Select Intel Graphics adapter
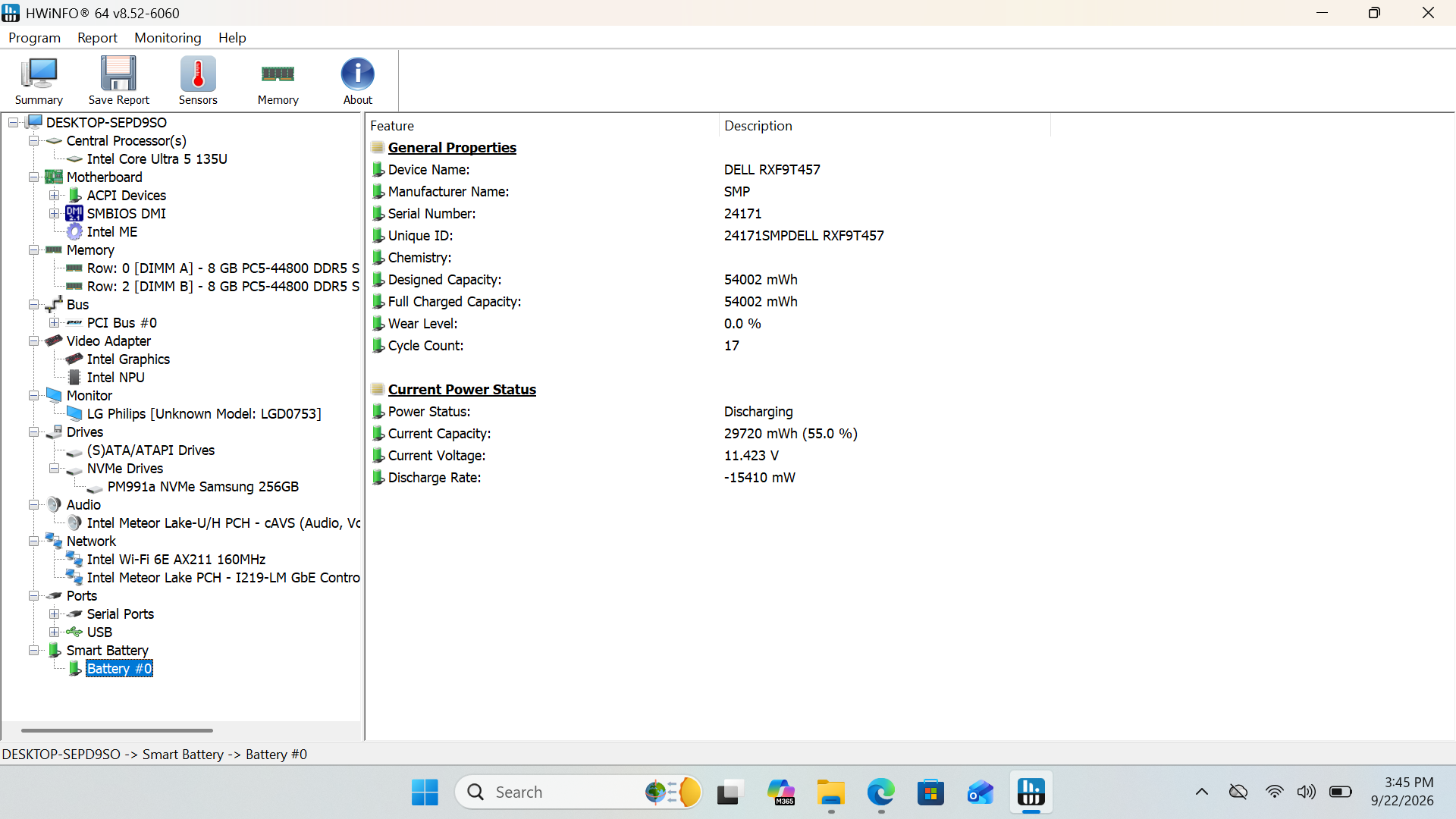 click(128, 359)
